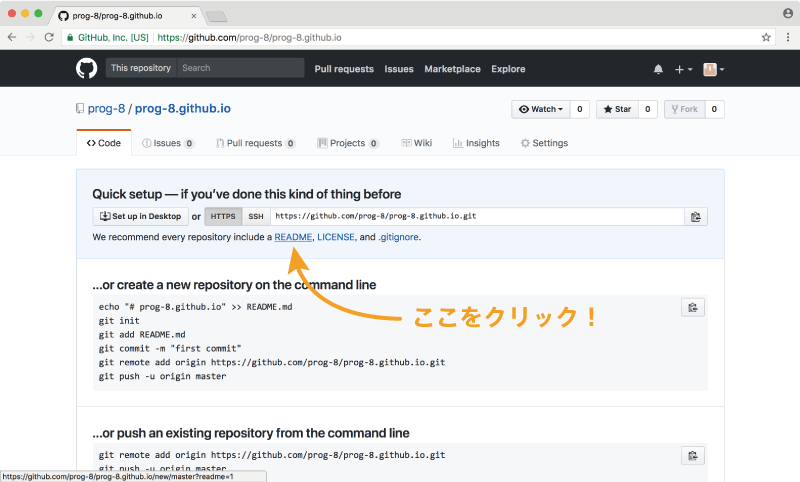Click the browser back arrow
The width and height of the screenshot is (800, 482).
(x=12, y=37)
